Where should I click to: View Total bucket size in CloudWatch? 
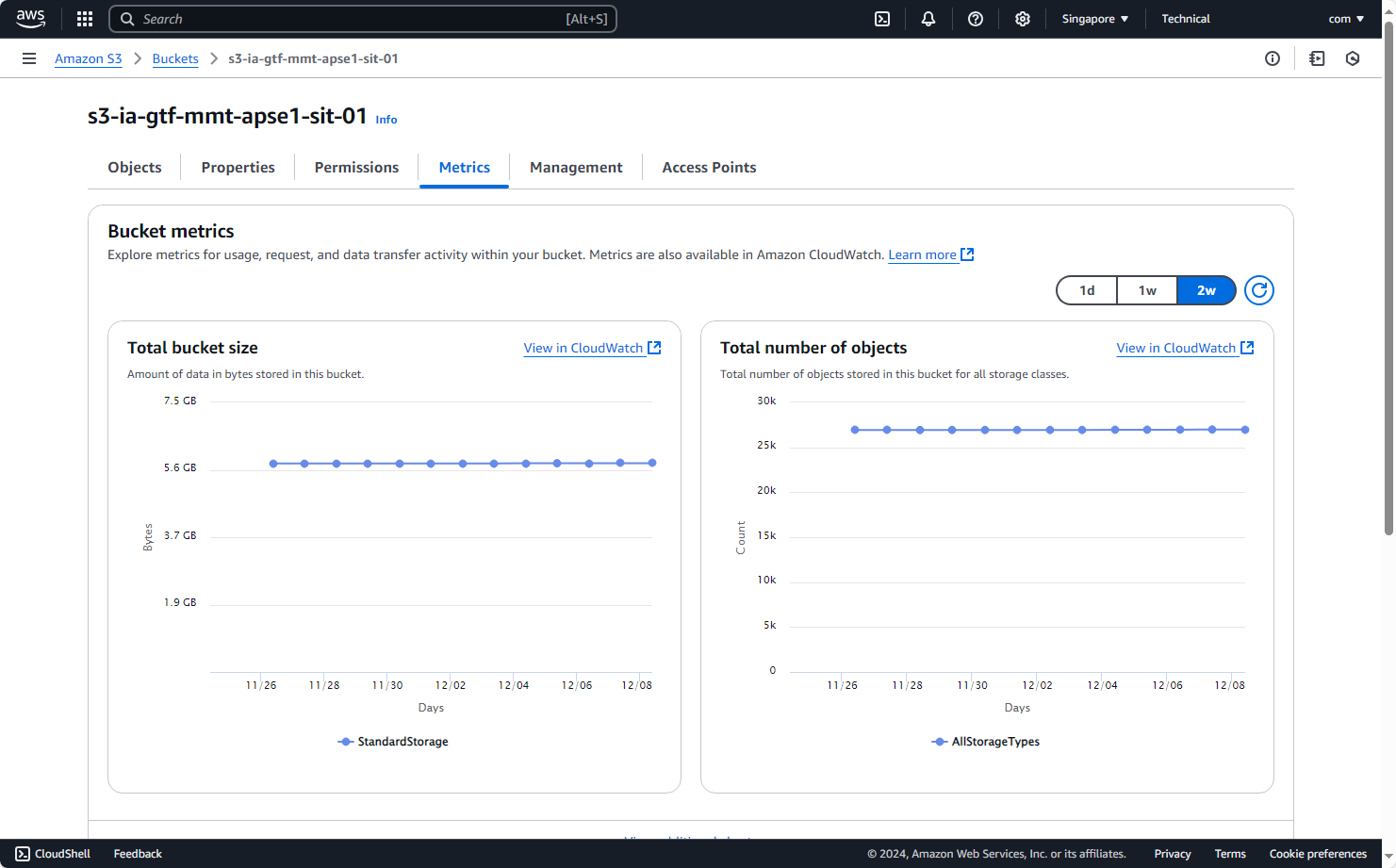pos(583,348)
